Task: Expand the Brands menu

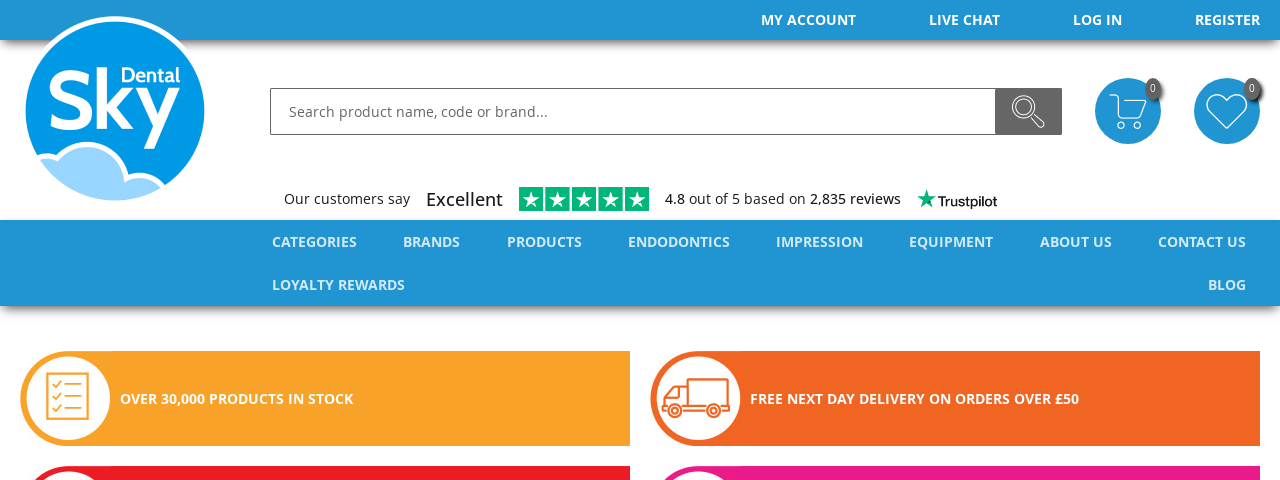Action: 431,242
